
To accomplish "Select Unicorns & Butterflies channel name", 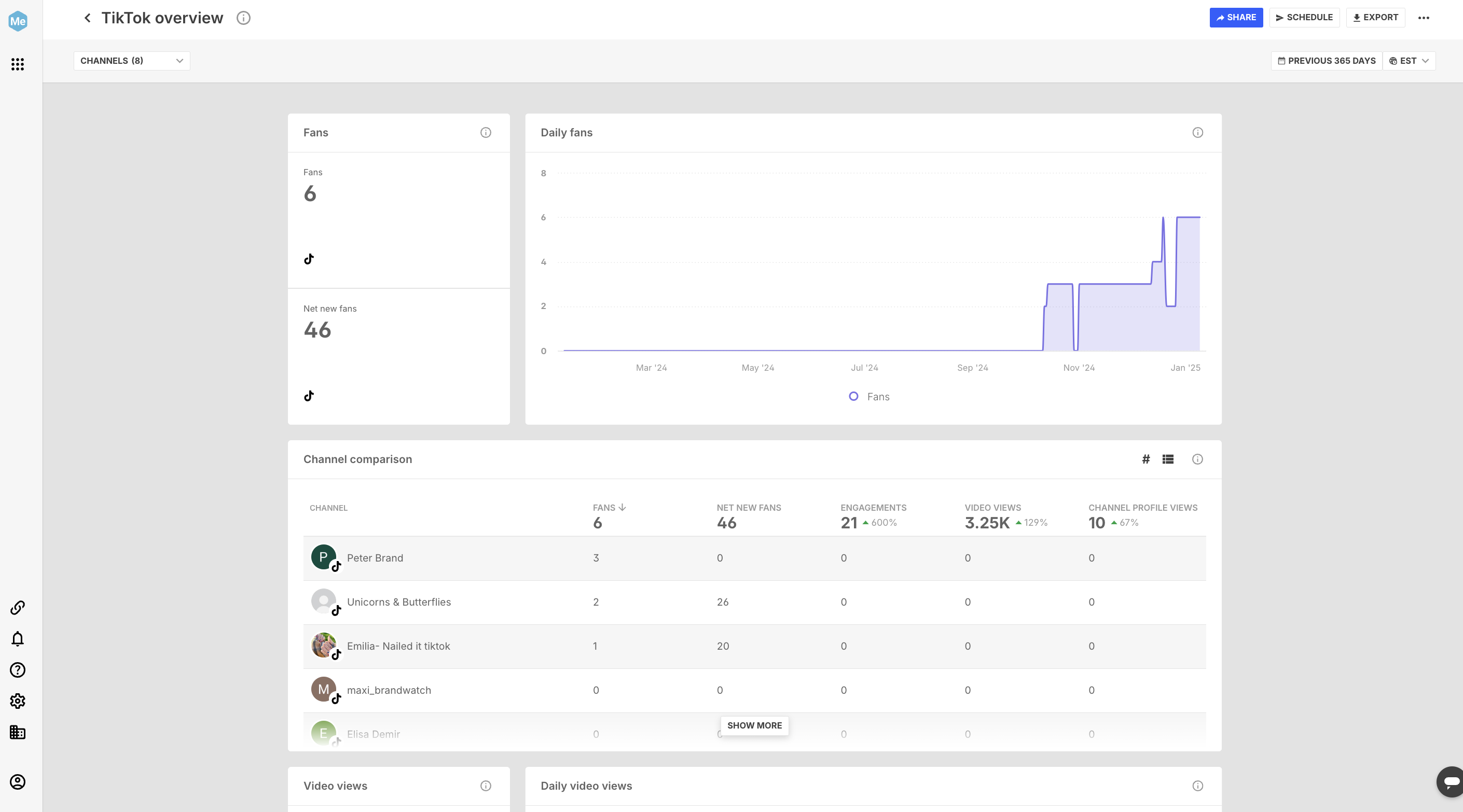I will pyautogui.click(x=398, y=602).
